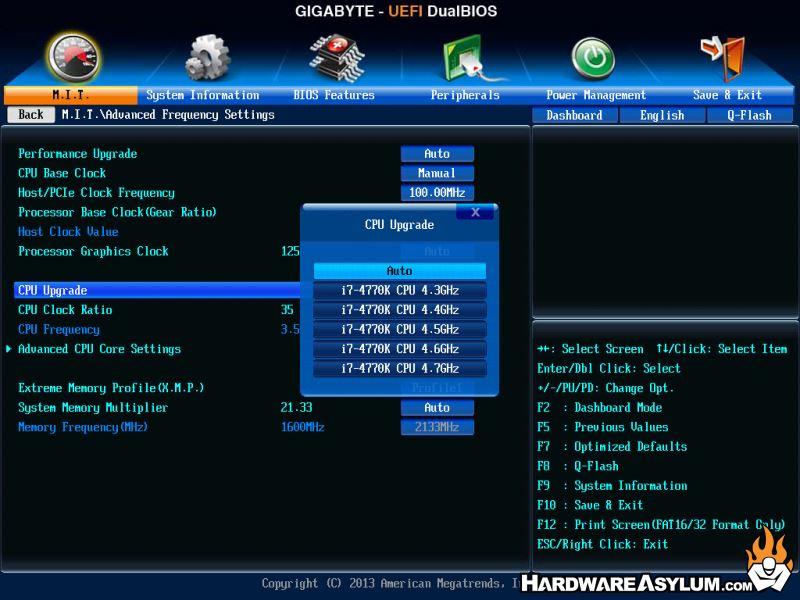Click the F5 Previous Values help line
Viewport: 800px width, 600px height.
coord(603,427)
